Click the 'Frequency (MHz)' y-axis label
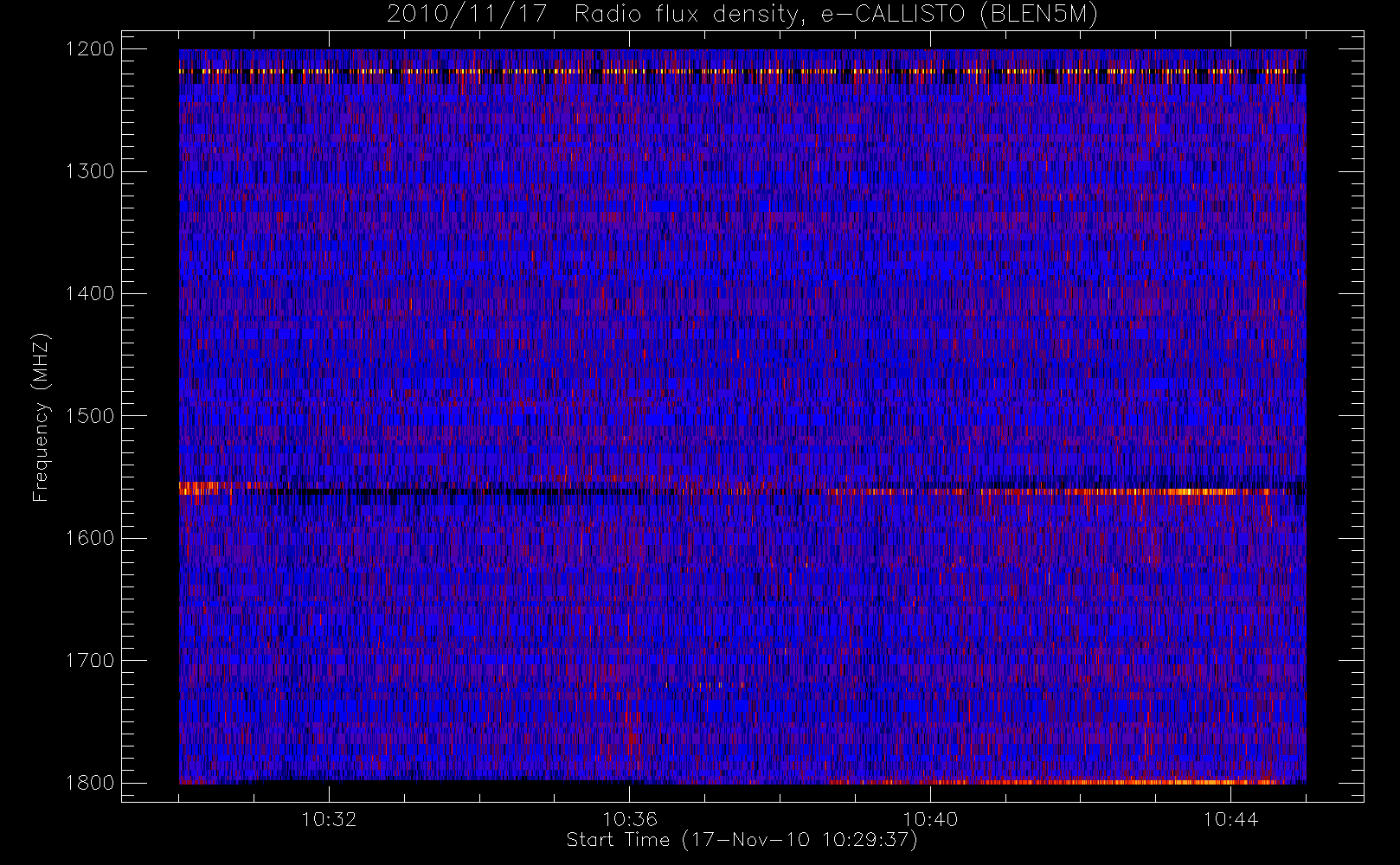 coord(41,417)
